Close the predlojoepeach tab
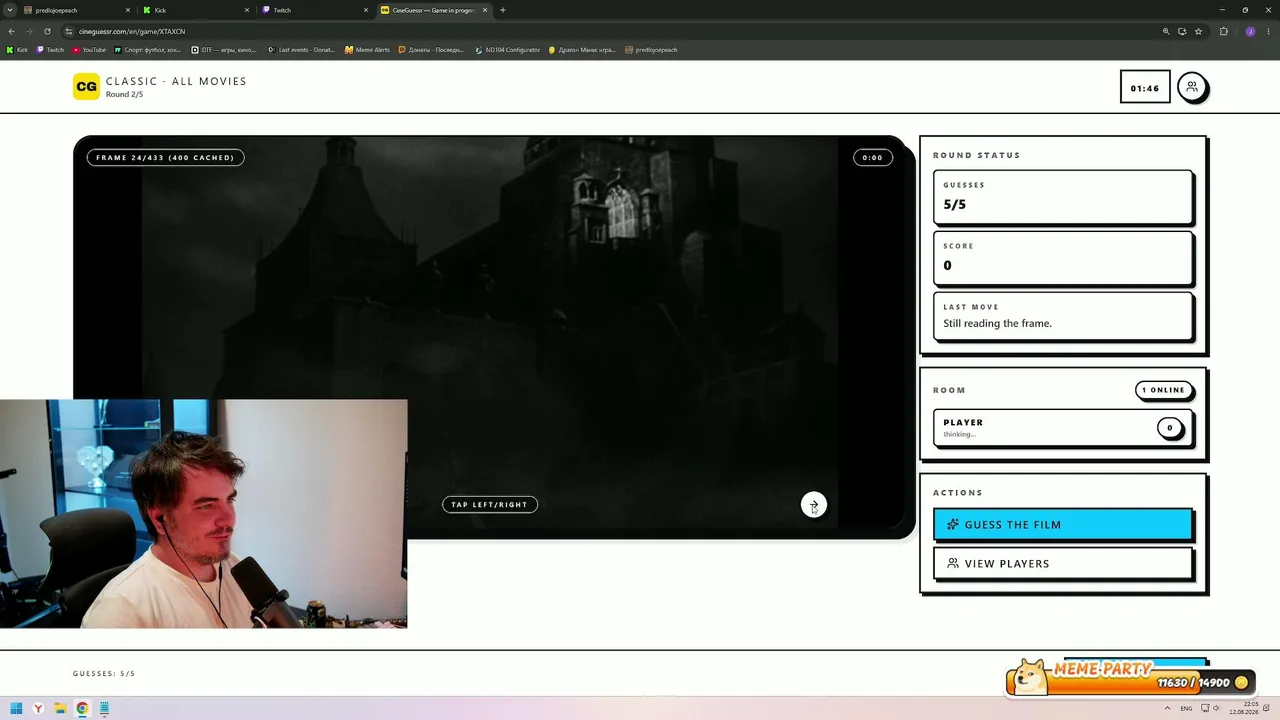This screenshot has height=720, width=1280. 128,10
